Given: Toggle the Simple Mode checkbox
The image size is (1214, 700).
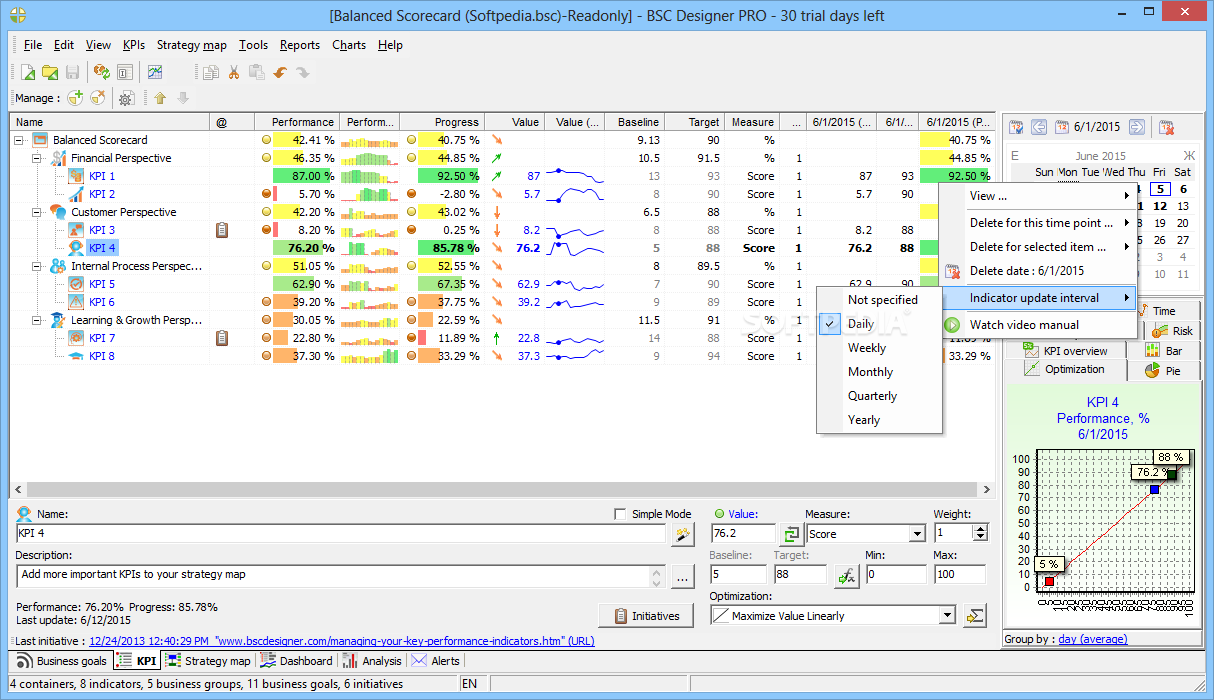Looking at the screenshot, I should (620, 514).
